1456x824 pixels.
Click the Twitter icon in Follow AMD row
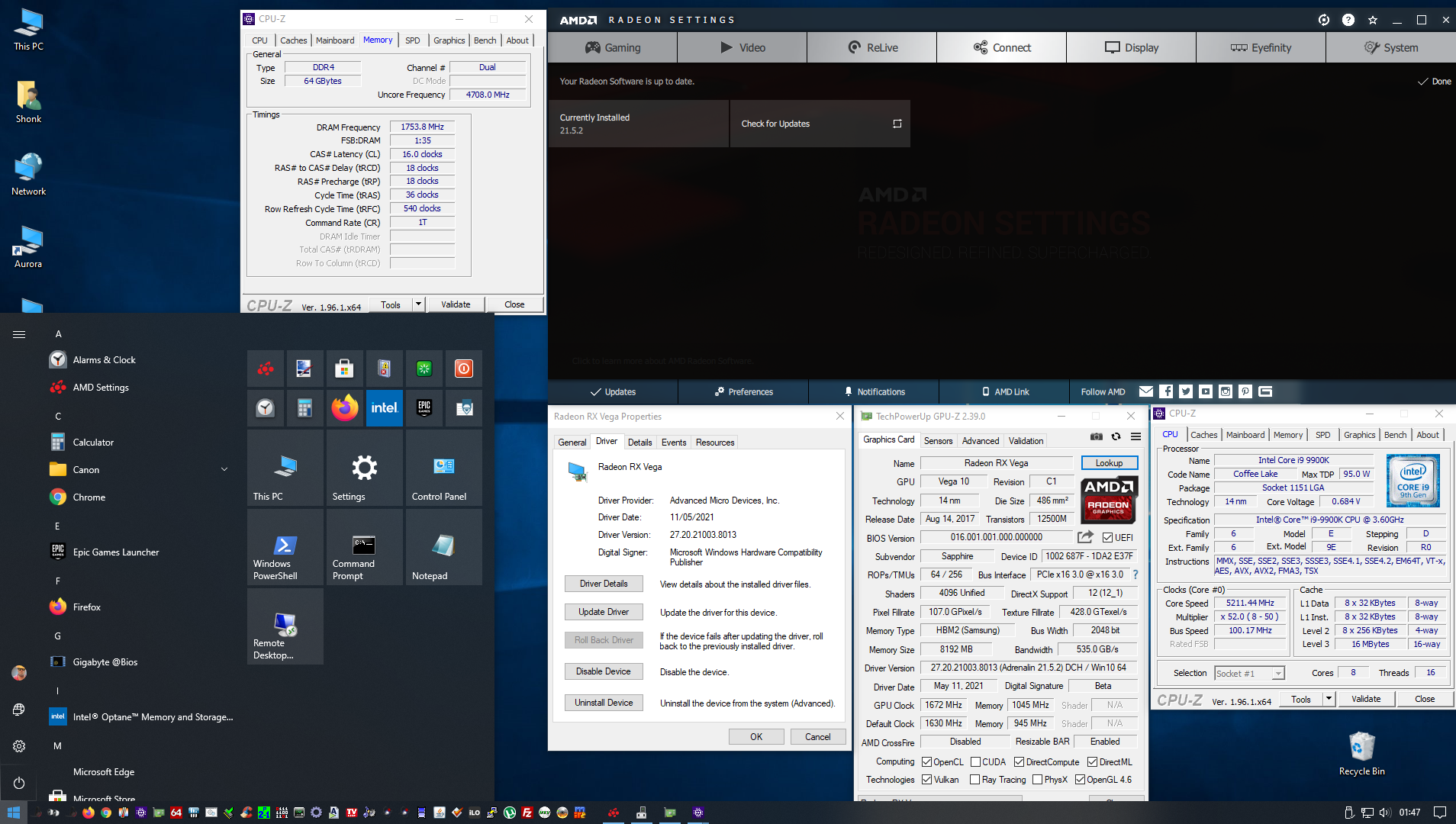[1186, 391]
